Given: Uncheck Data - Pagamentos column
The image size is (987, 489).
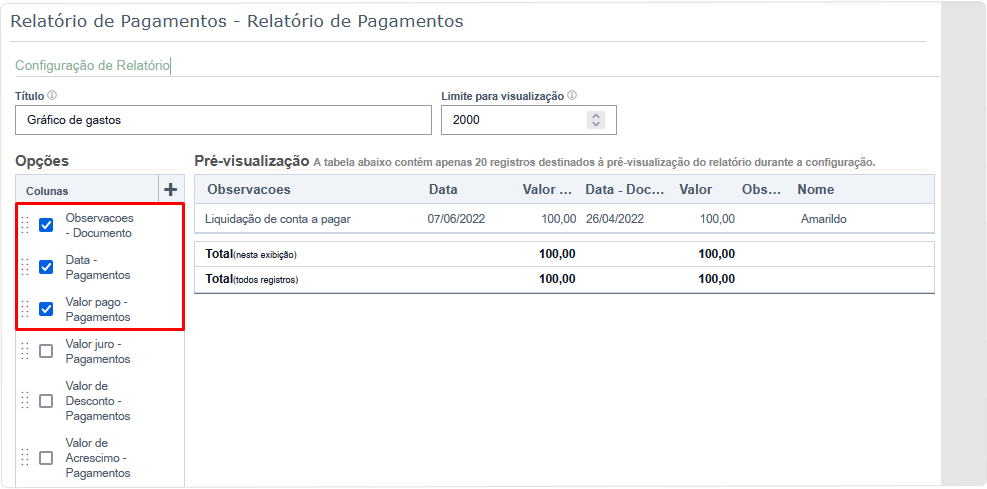Looking at the screenshot, I should click(46, 267).
